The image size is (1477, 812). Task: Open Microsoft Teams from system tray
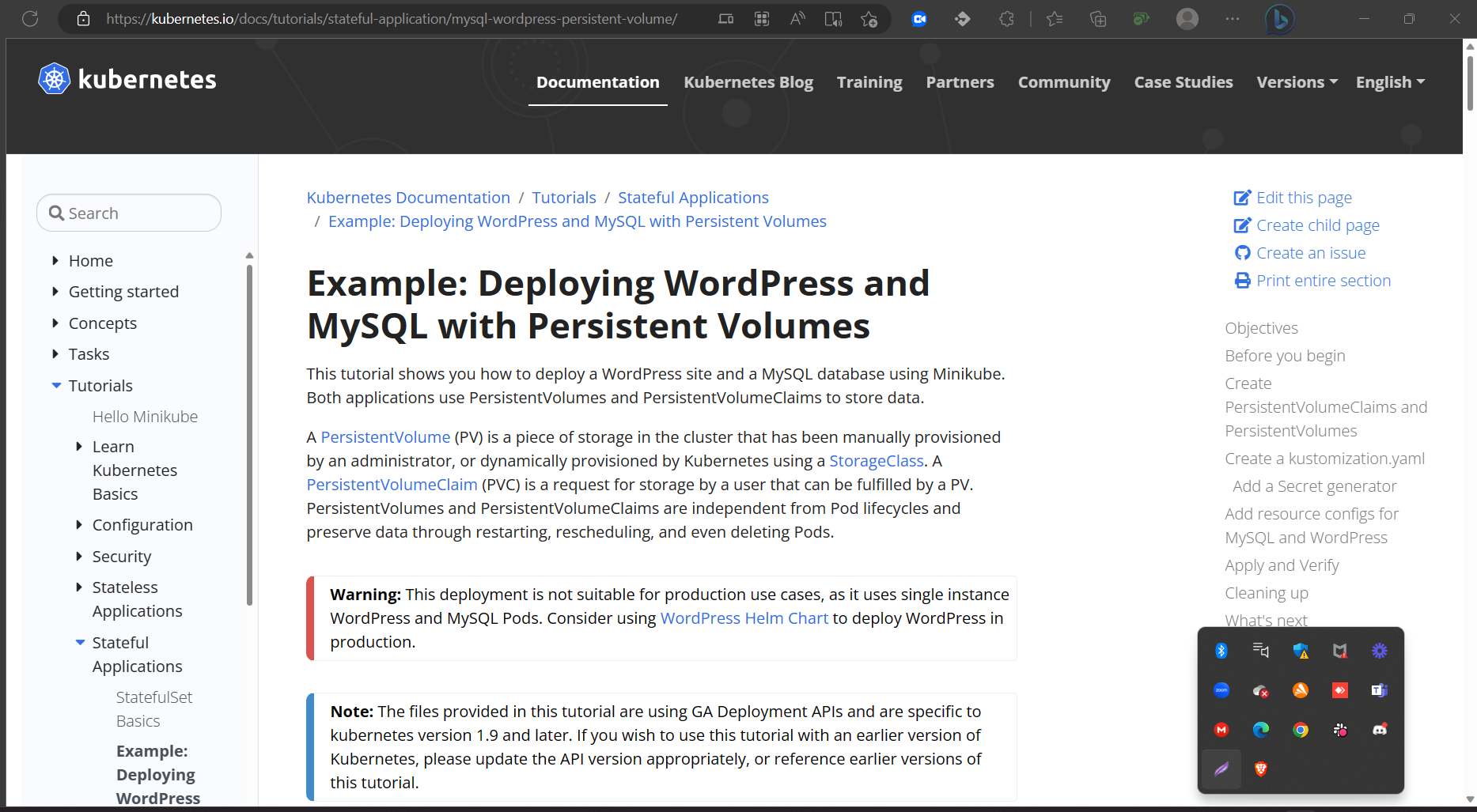(1380, 690)
